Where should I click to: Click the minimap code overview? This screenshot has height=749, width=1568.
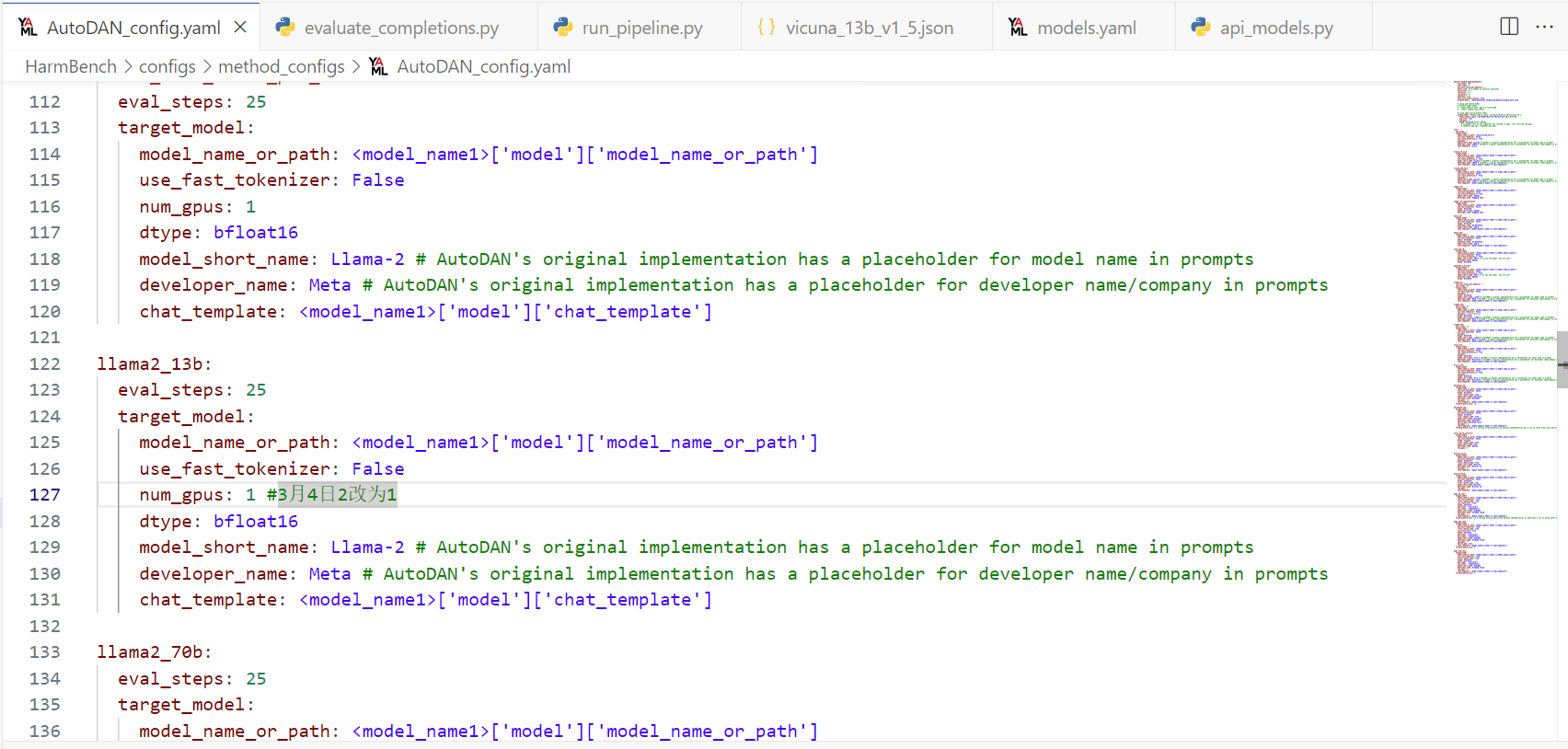1504,327
